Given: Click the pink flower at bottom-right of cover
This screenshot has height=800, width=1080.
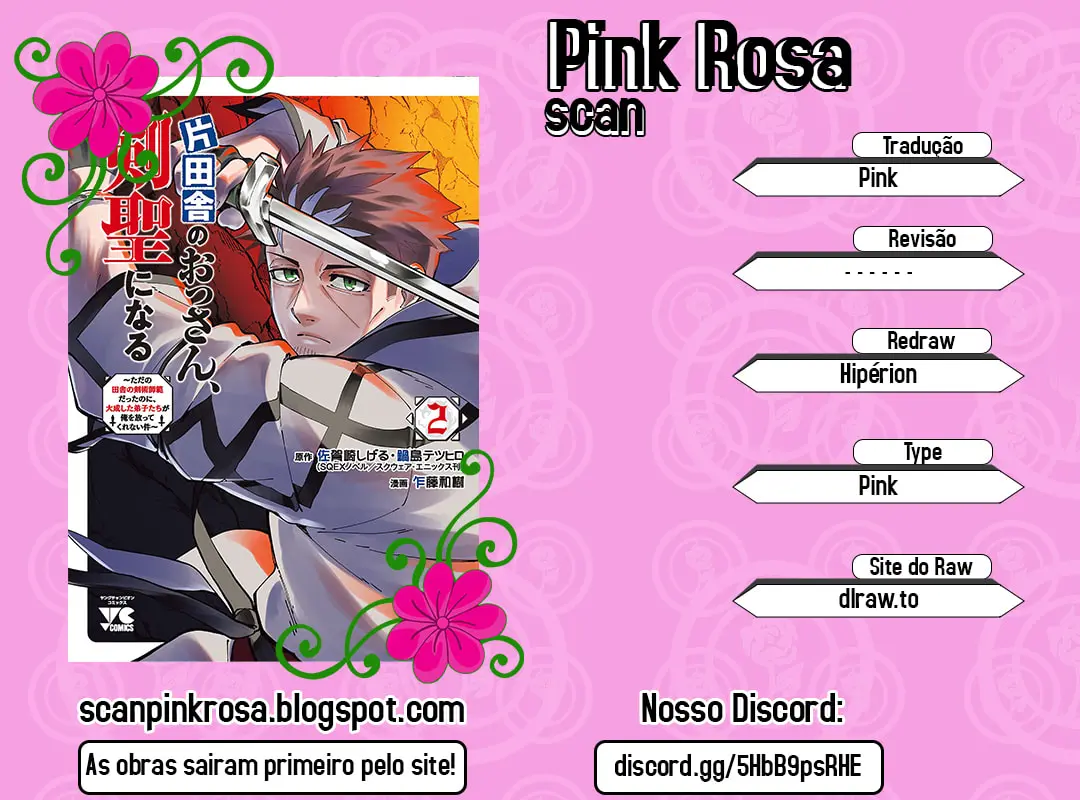Looking at the screenshot, I should tap(445, 622).
